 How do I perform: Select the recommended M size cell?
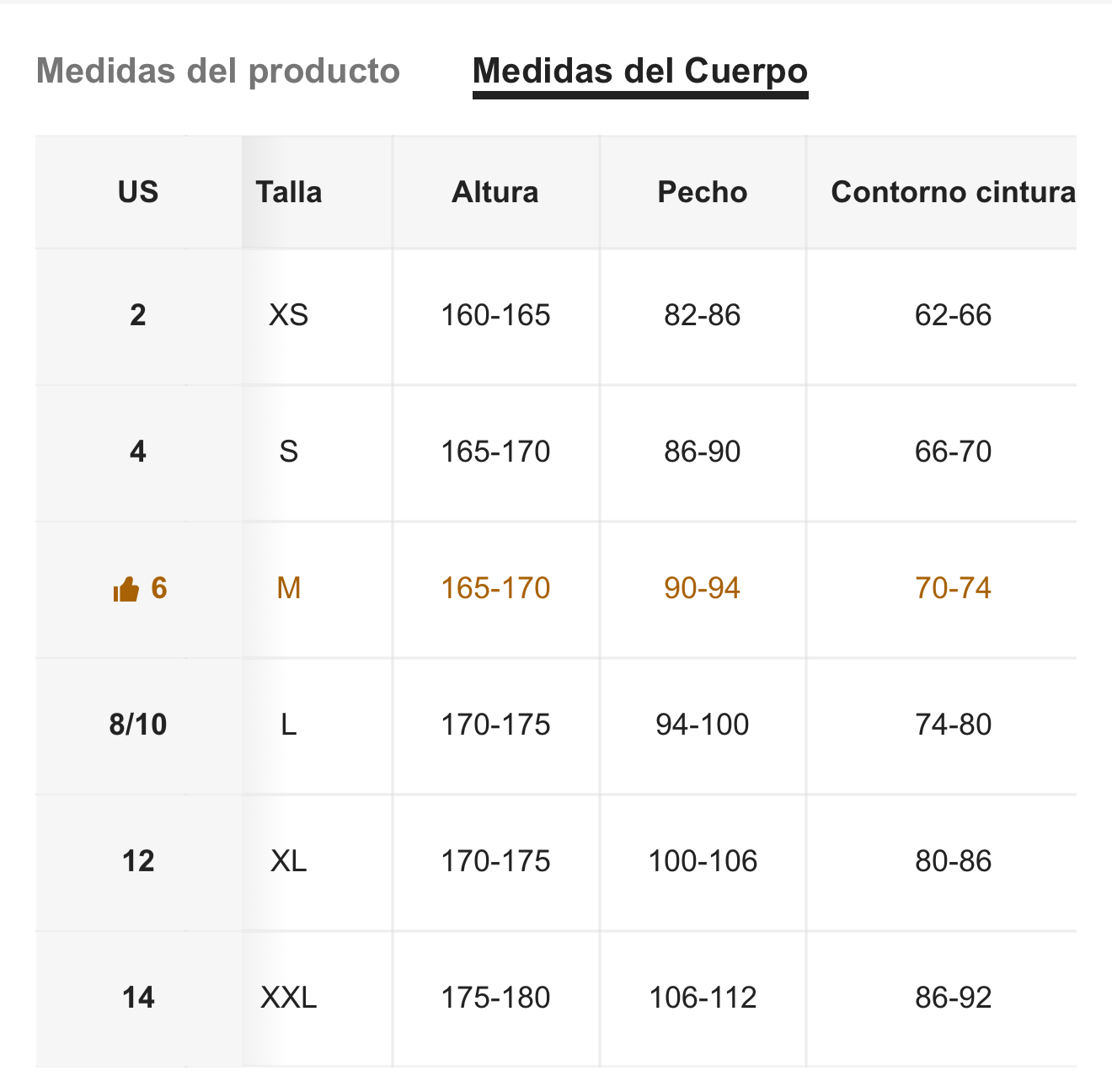click(289, 588)
